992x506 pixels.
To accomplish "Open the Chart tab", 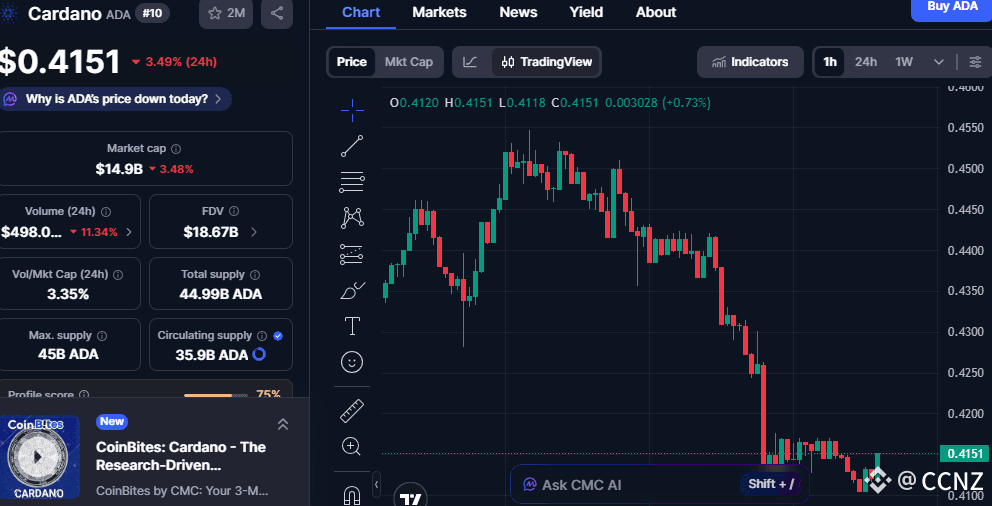I will 359,12.
